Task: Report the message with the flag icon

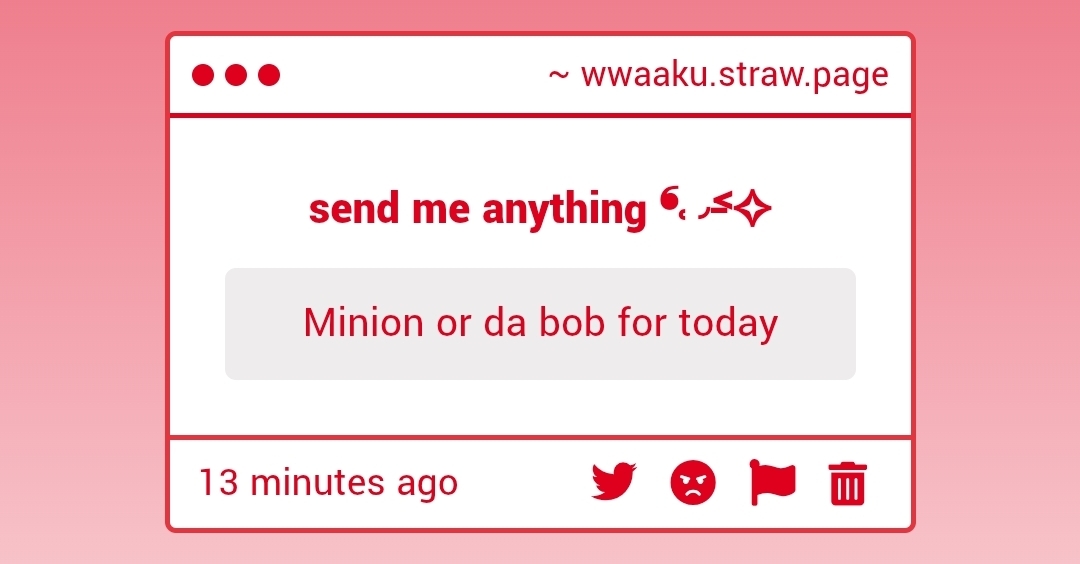Action: tap(772, 483)
